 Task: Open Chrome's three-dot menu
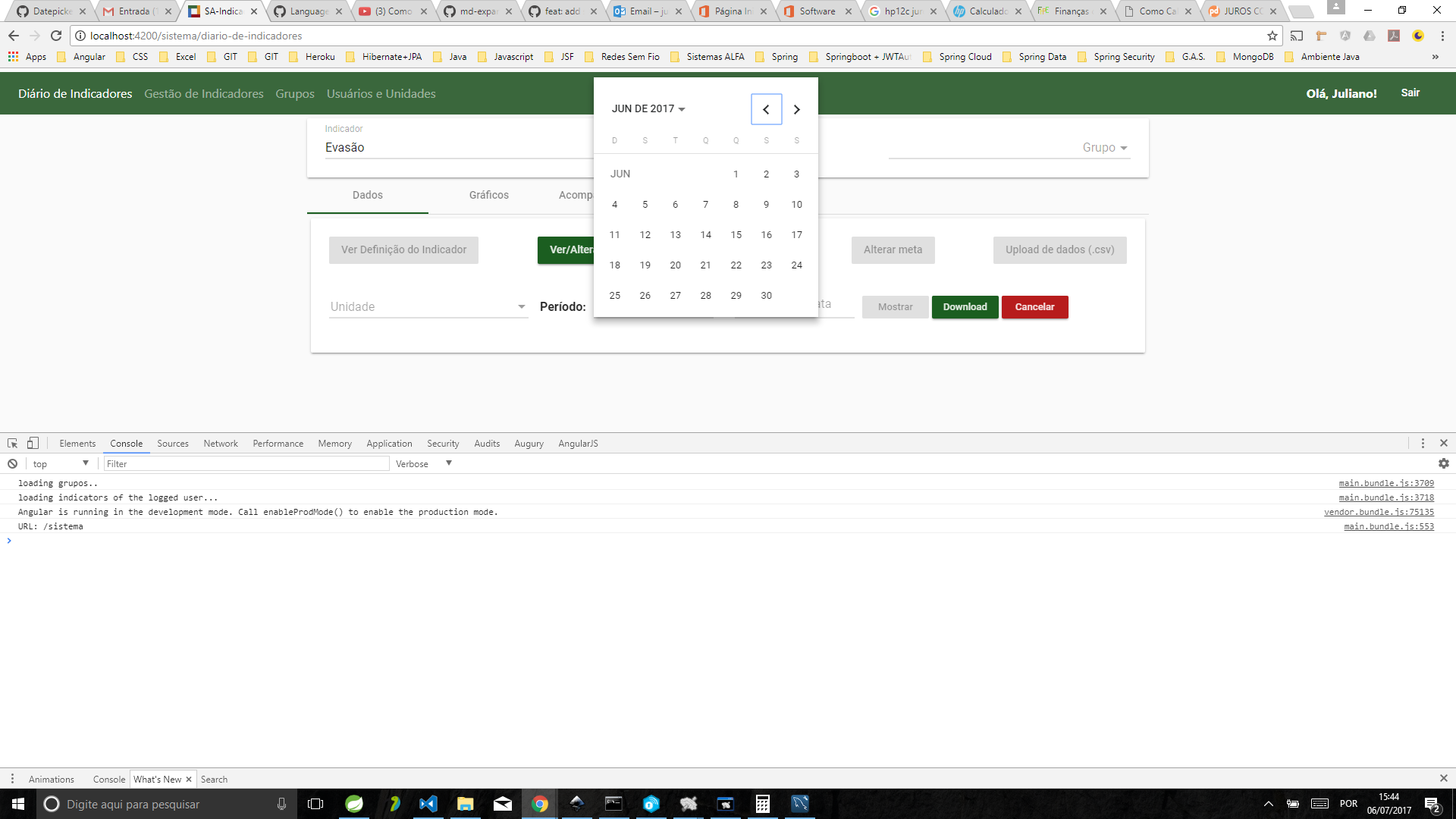point(1442,36)
